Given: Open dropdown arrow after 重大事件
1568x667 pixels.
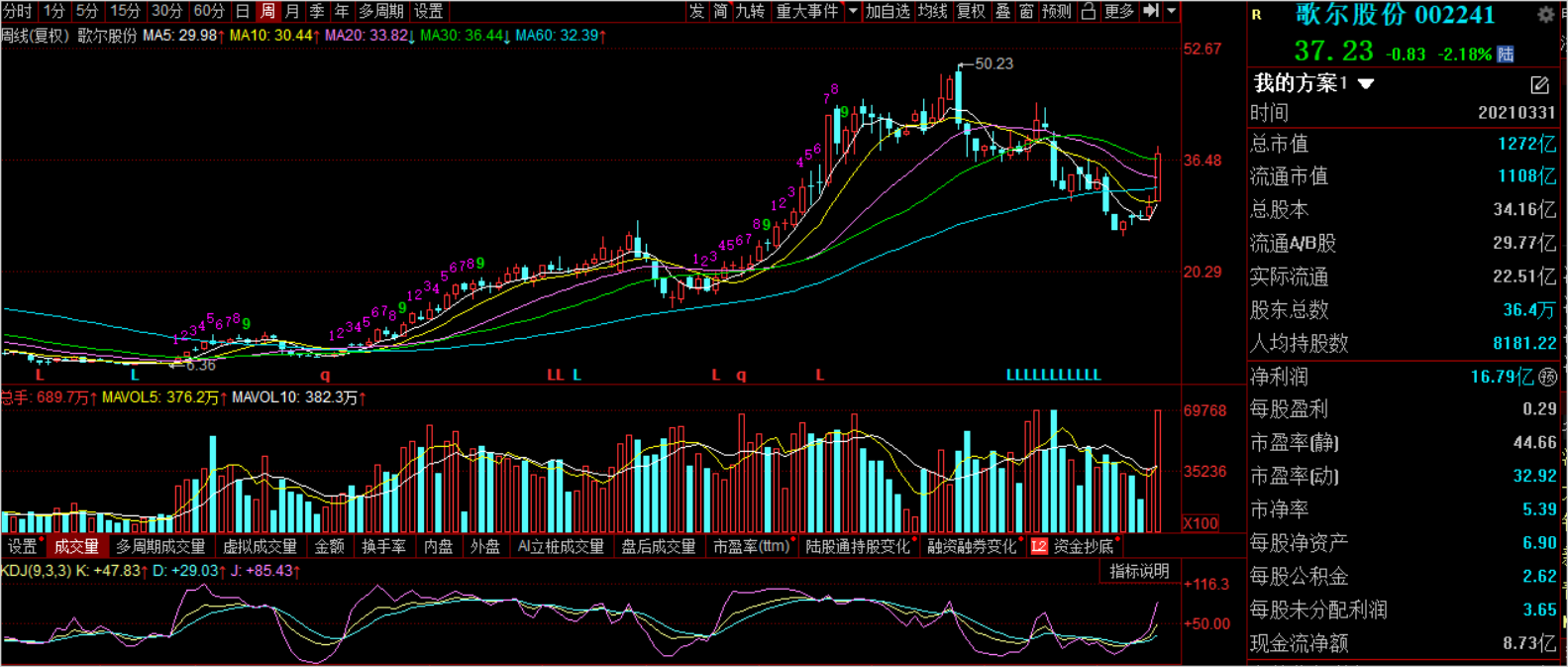Looking at the screenshot, I should click(x=853, y=11).
